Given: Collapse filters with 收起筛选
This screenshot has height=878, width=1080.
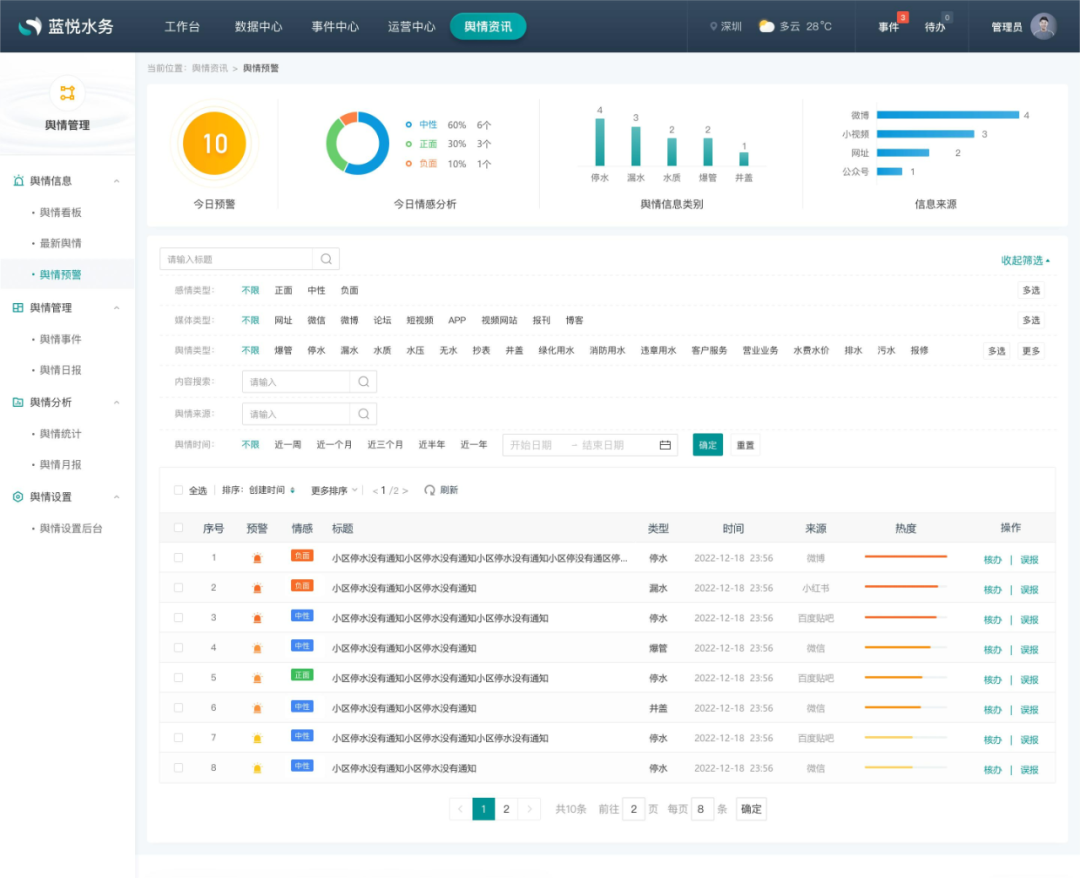Looking at the screenshot, I should pos(1025,260).
